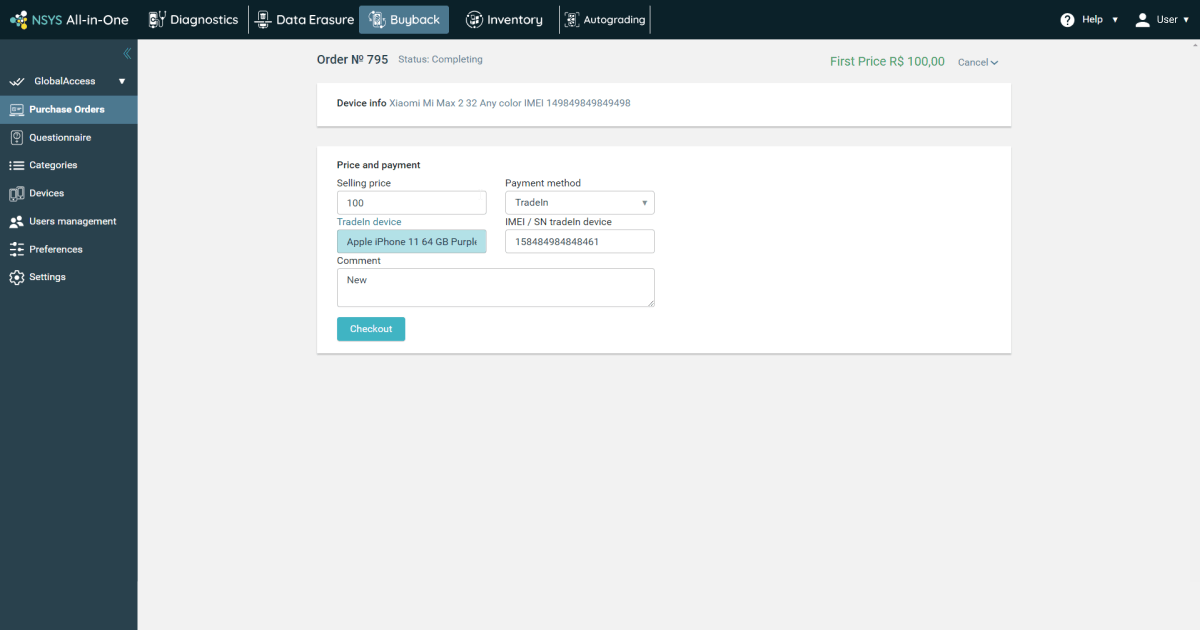The width and height of the screenshot is (1200, 630).
Task: Click the IMEI / SN tradein device field
Action: [580, 242]
